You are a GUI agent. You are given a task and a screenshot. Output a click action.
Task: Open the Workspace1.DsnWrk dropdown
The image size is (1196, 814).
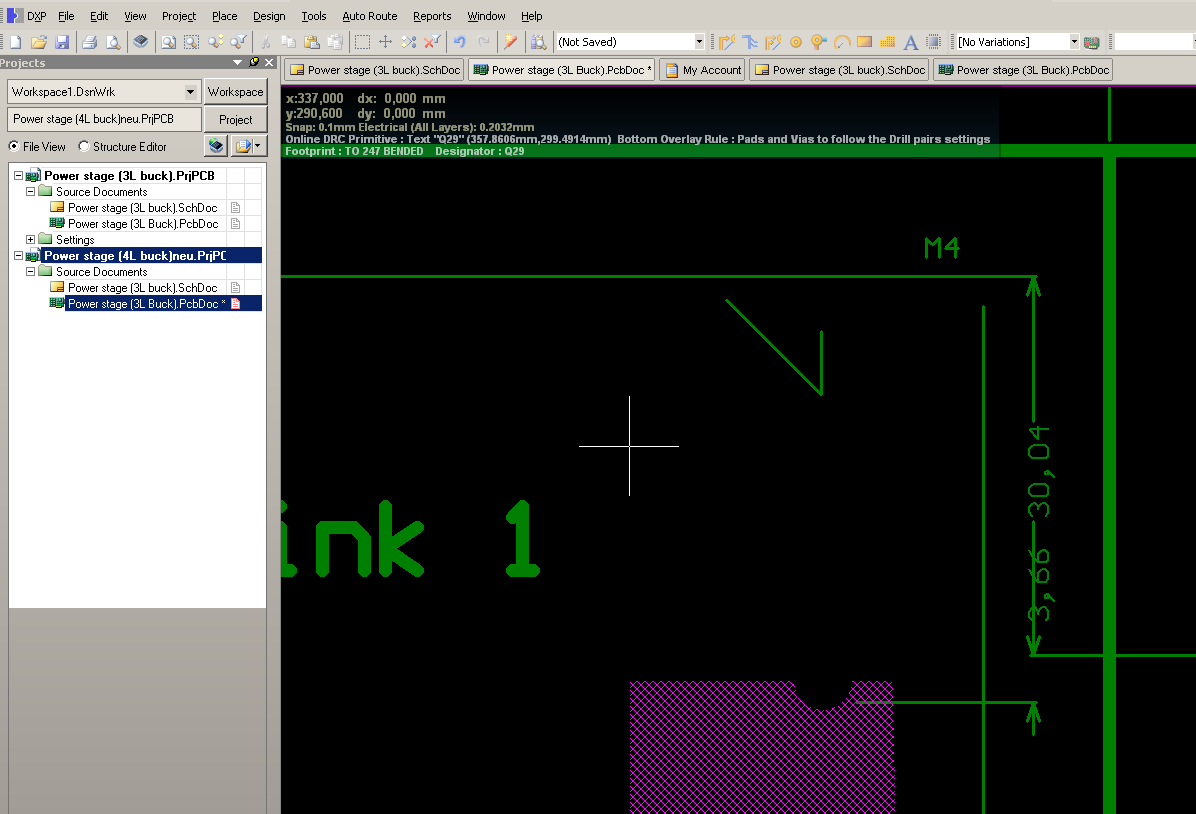(x=190, y=92)
